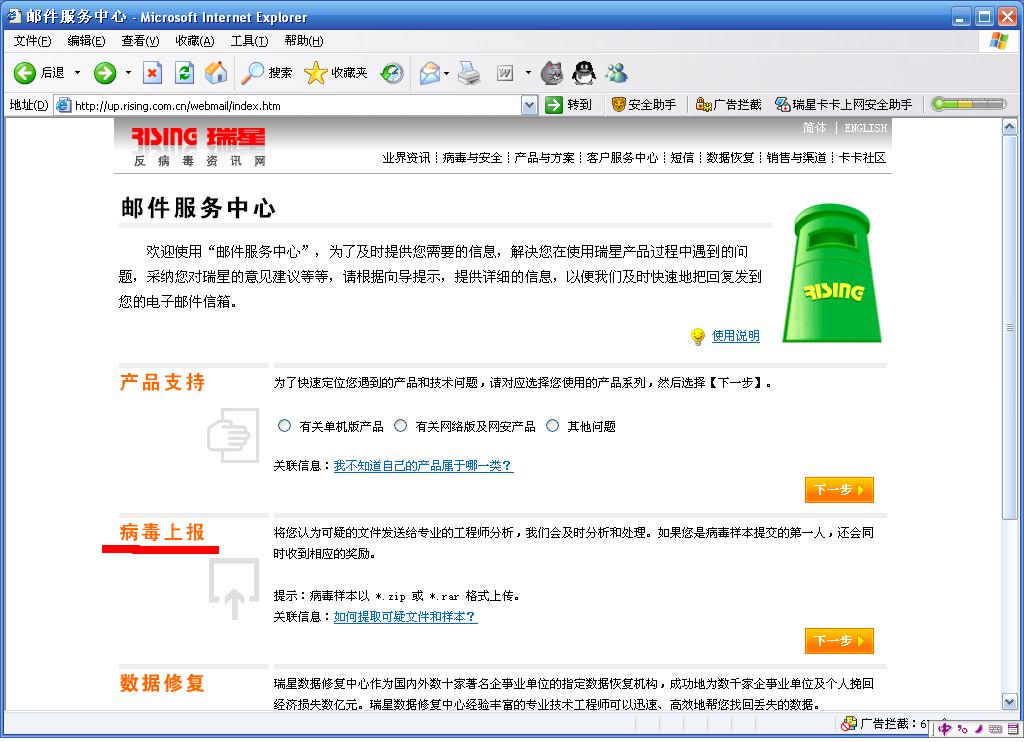Stop page loading with red X icon

click(x=152, y=73)
